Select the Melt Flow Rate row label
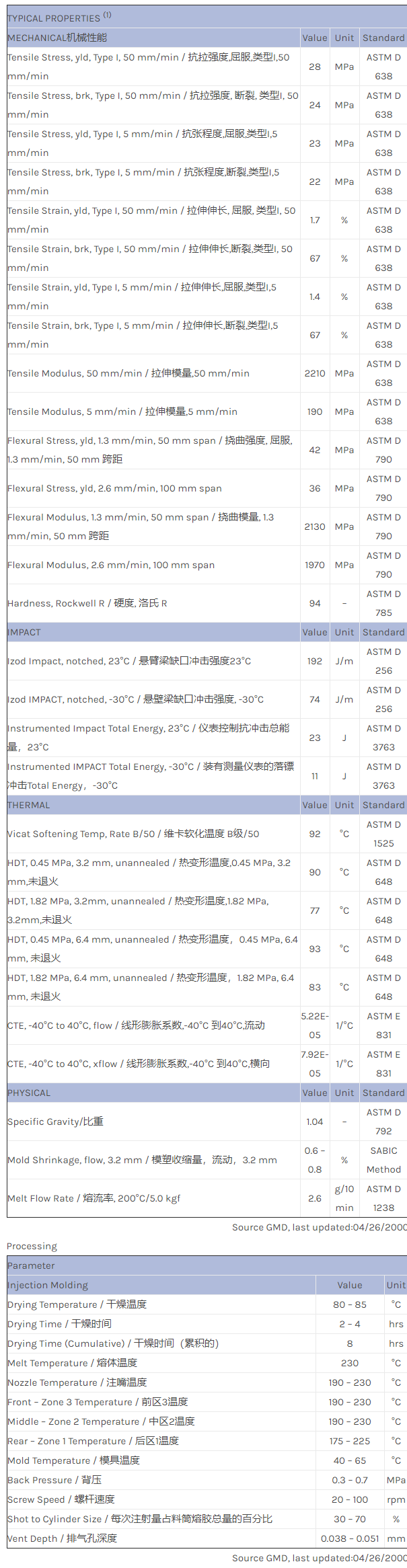Screen dimensions: 407x1568 [x=94, y=1198]
